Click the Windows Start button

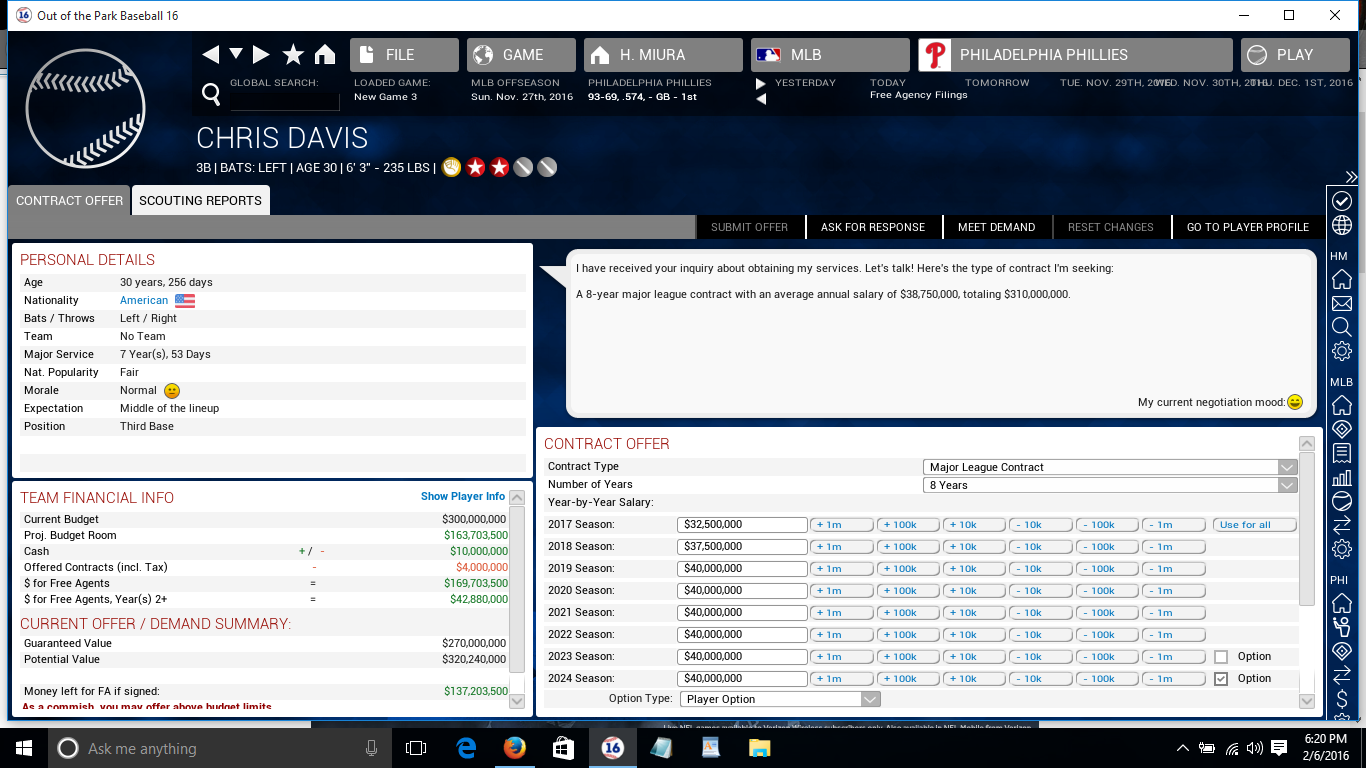[x=23, y=747]
